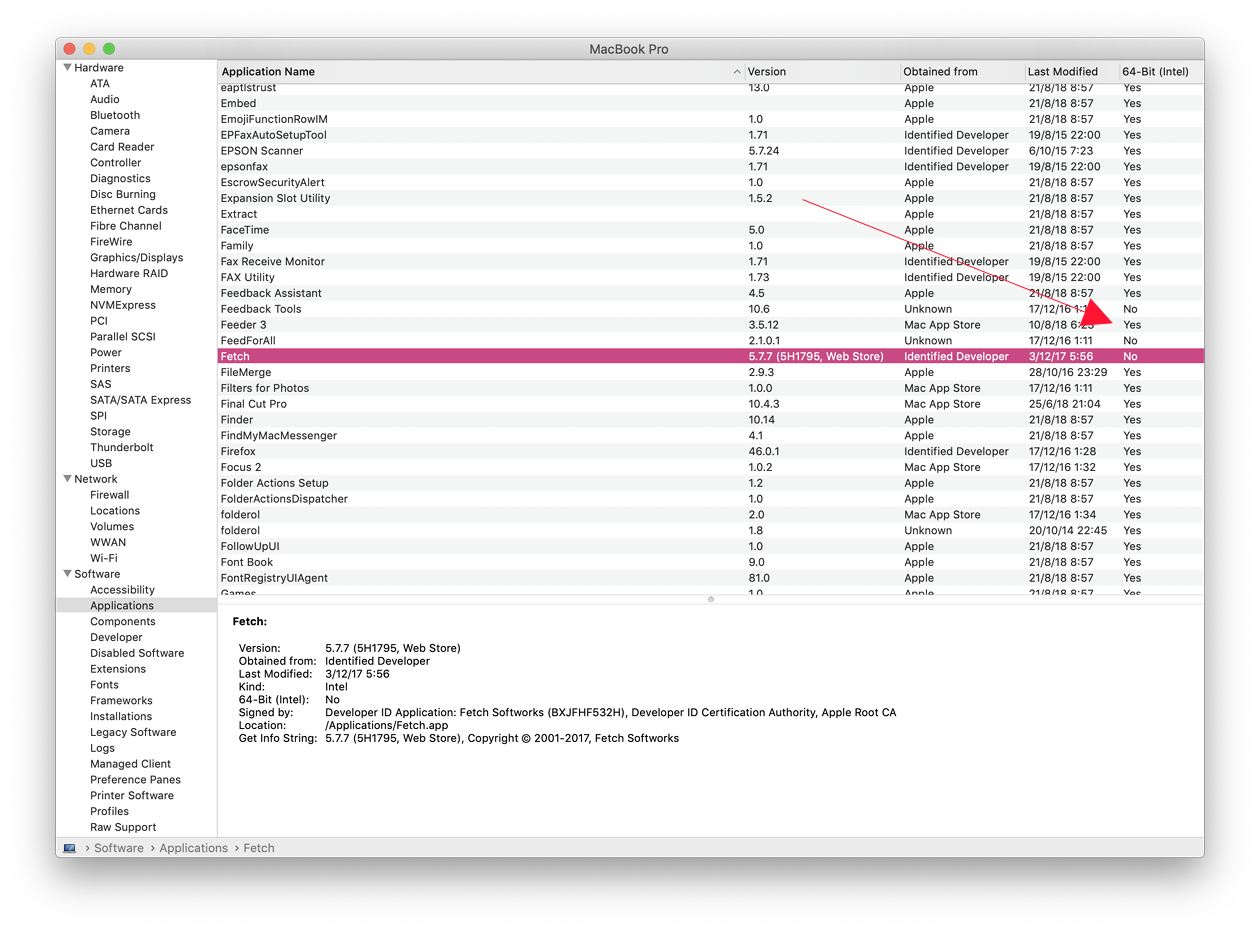
Task: Select the EPSON Scanner row
Action: coord(711,151)
